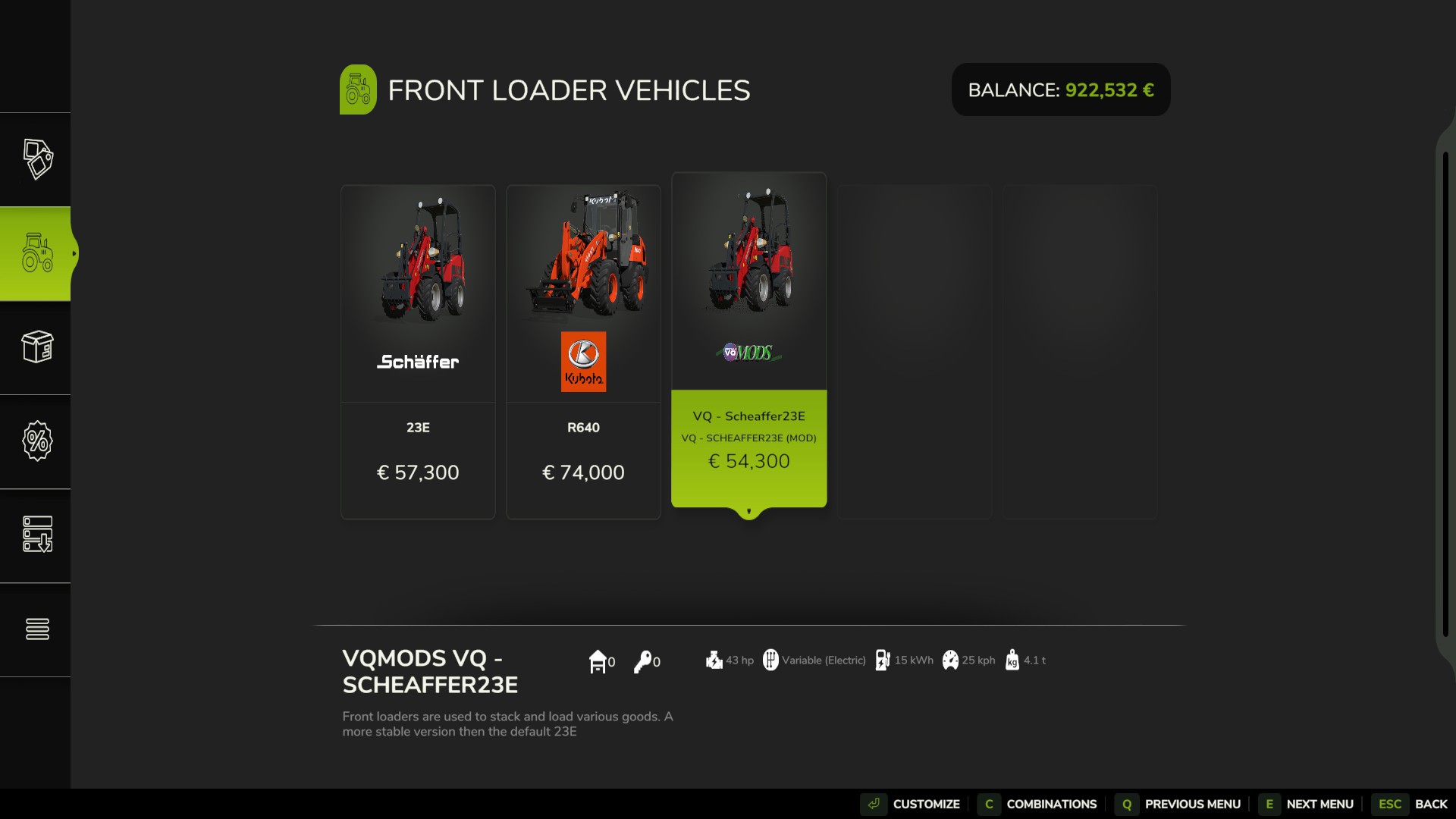
Task: Open the storage download sidebar icon
Action: pyautogui.click(x=37, y=535)
